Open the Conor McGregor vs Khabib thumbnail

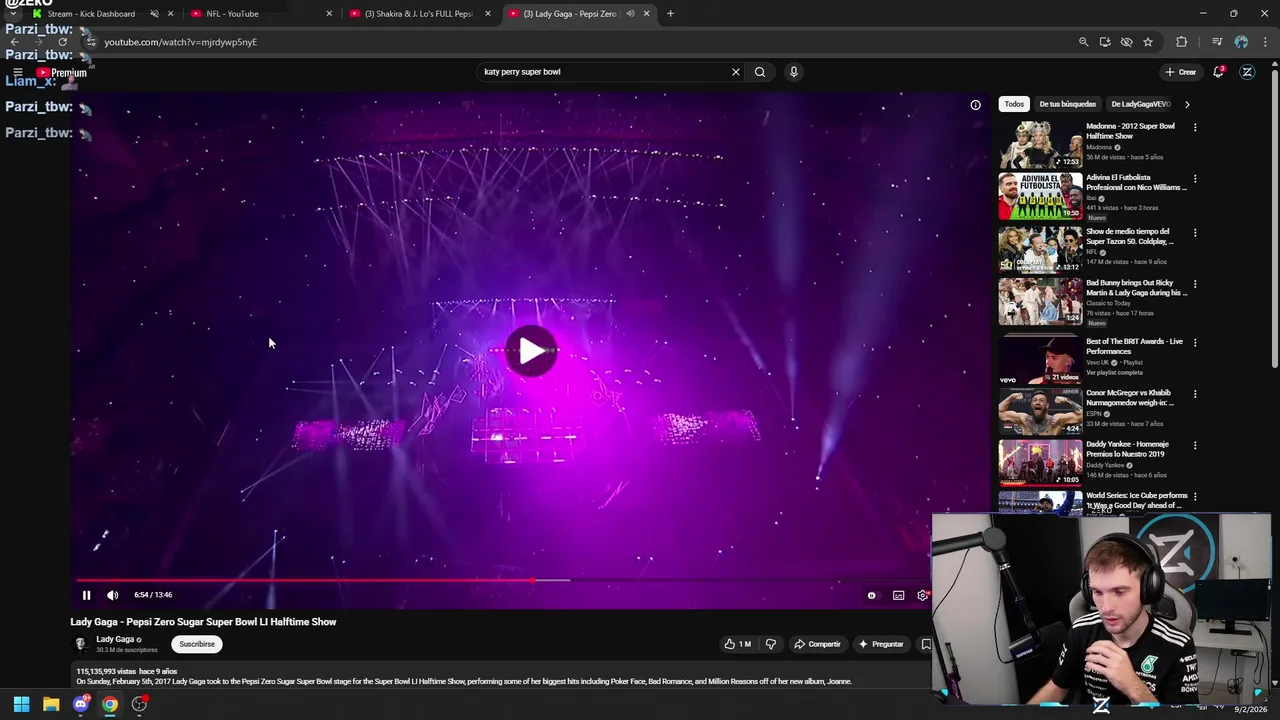1040,411
